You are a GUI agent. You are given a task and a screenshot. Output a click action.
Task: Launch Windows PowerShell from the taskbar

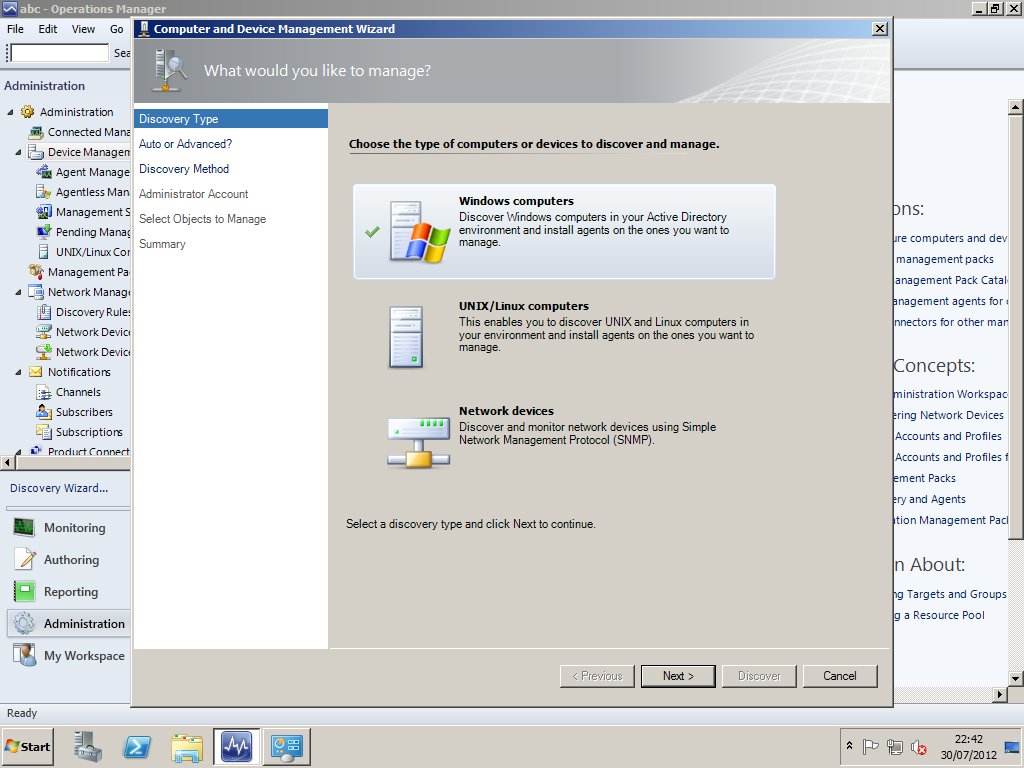click(x=137, y=746)
